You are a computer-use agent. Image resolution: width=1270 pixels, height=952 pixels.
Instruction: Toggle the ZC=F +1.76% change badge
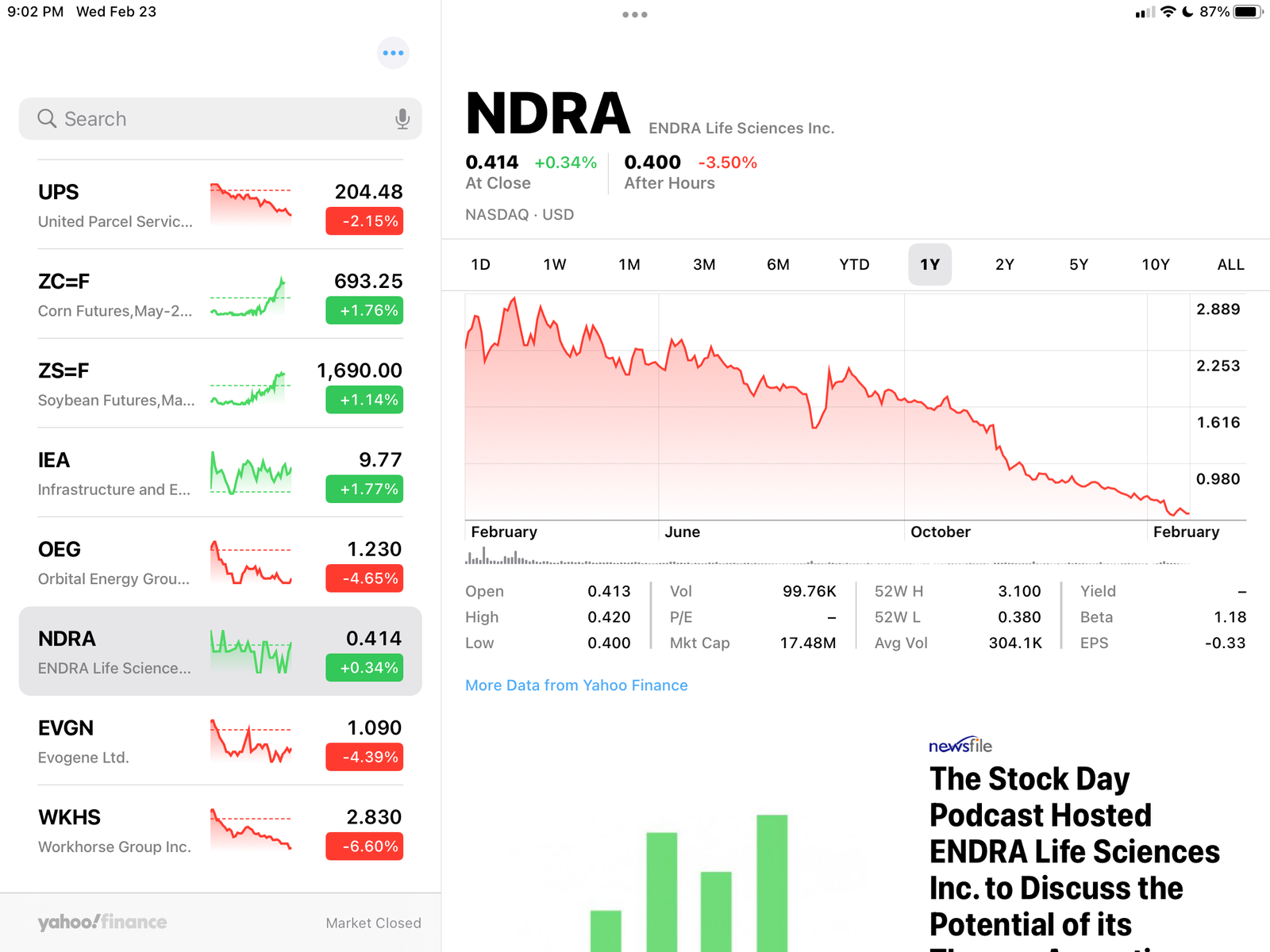pyautogui.click(x=364, y=310)
